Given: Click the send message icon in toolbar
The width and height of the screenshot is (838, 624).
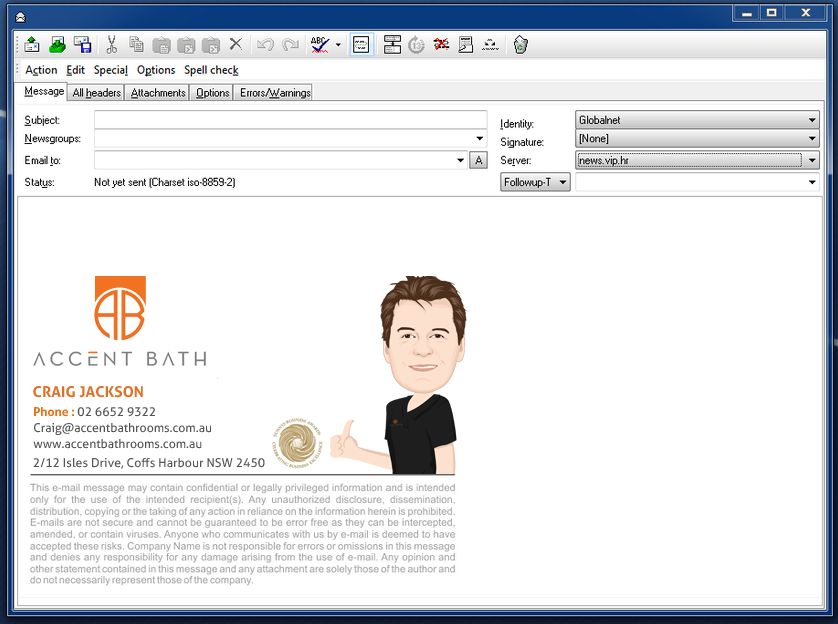Looking at the screenshot, I should click(x=32, y=45).
